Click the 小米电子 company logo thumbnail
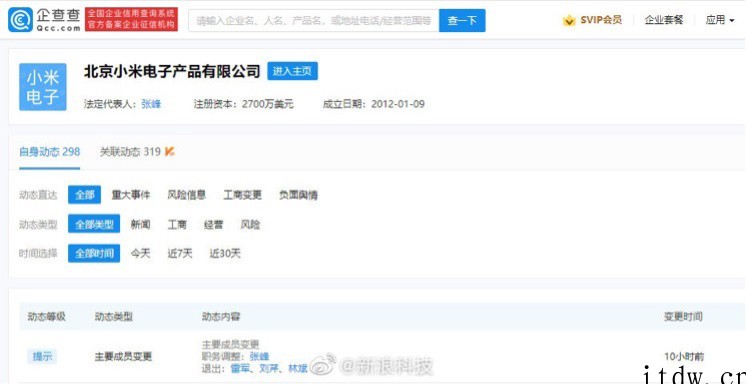This screenshot has height=384, width=746. coord(43,87)
